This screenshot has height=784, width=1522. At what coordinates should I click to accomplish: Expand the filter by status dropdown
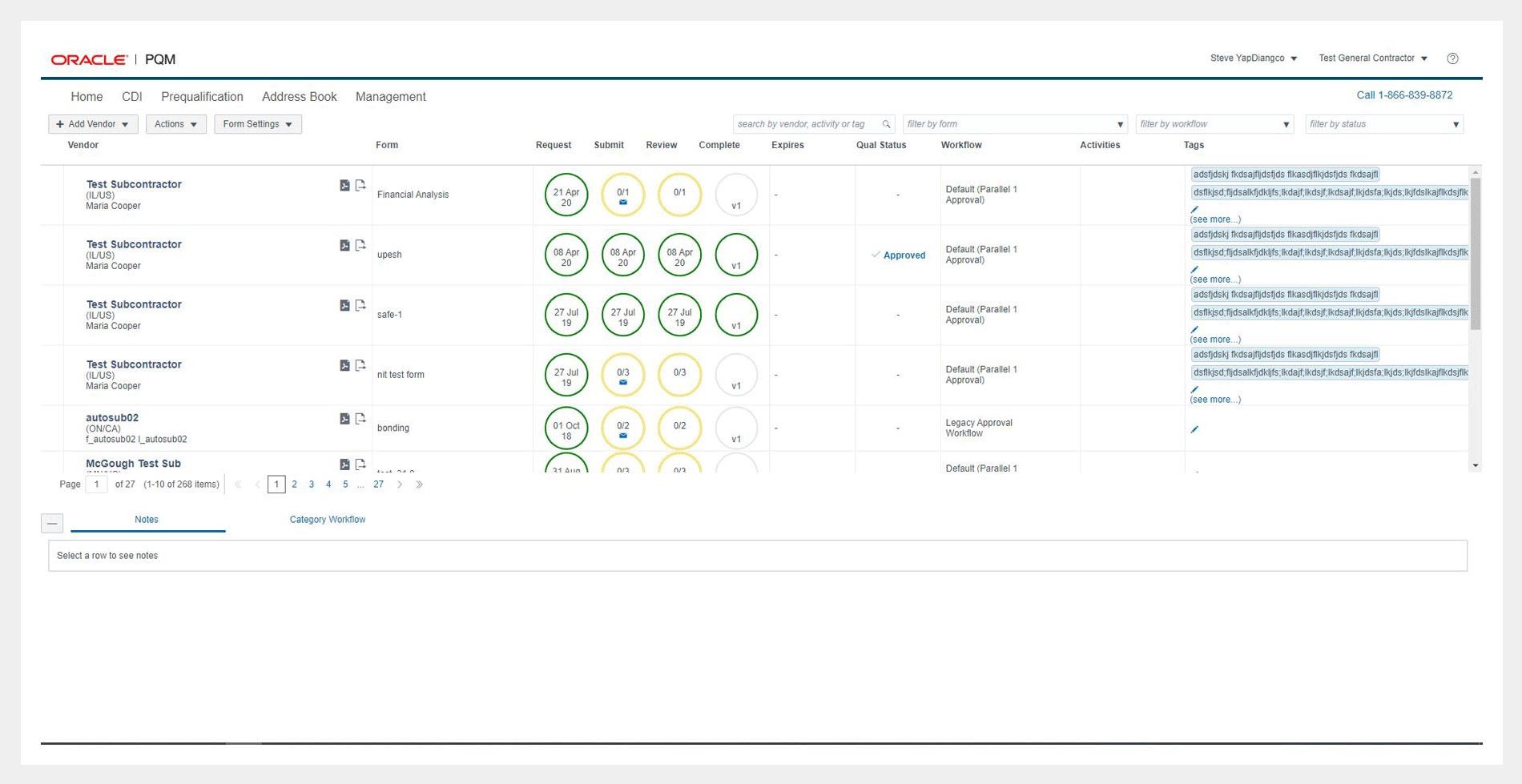1383,124
